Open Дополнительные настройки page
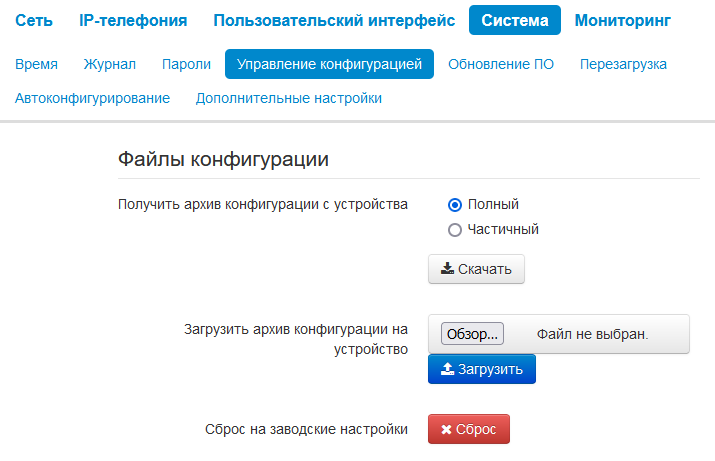This screenshot has height=461, width=715. click(289, 98)
